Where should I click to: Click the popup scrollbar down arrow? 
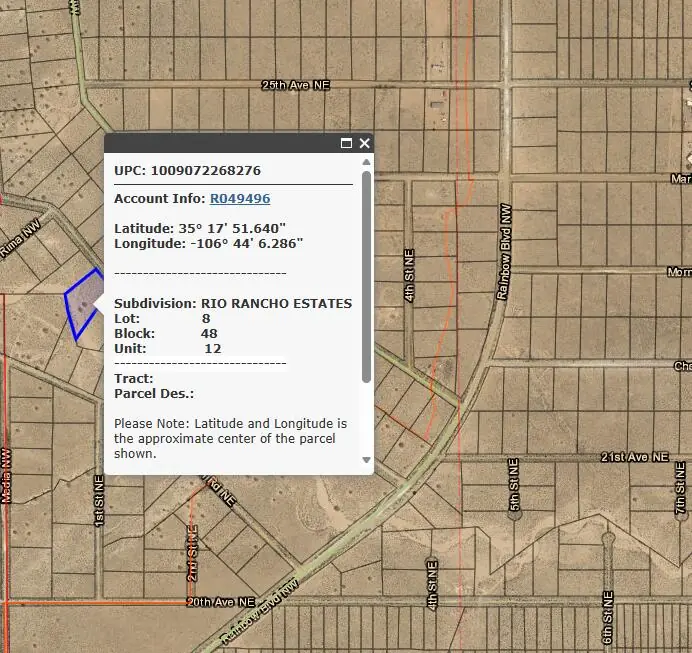tap(366, 461)
